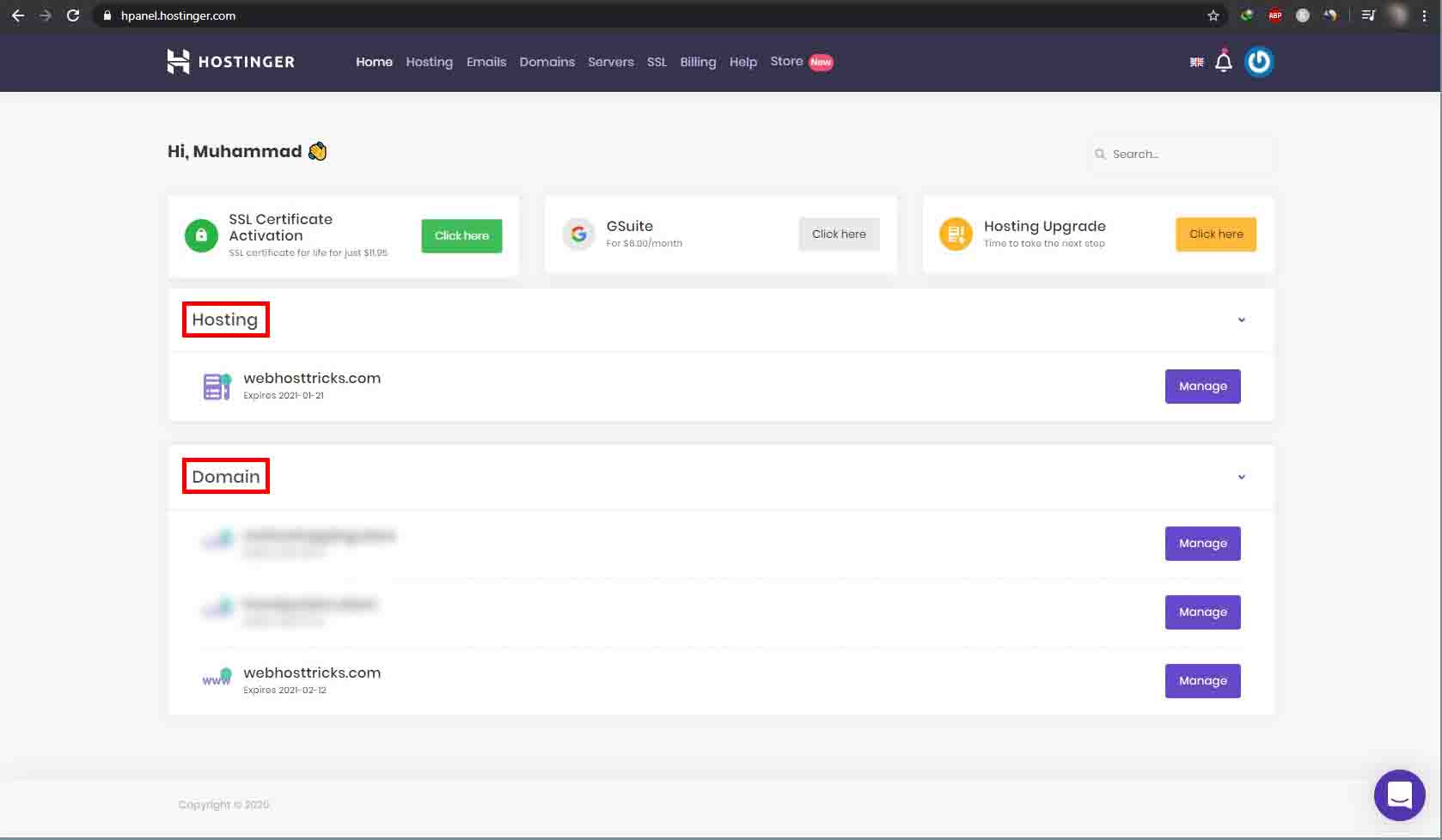The height and width of the screenshot is (840, 1442).
Task: Click the Hostinger logo
Action: click(230, 62)
